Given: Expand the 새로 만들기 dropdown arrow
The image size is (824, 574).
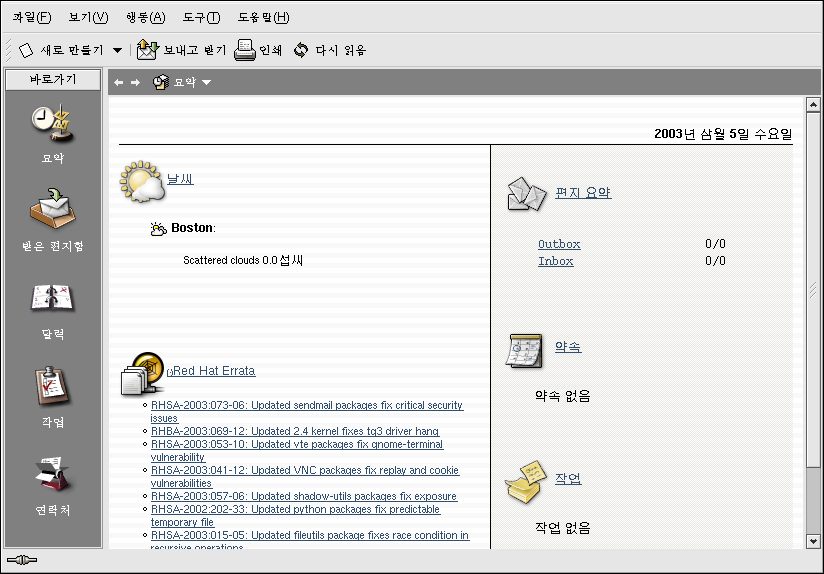Looking at the screenshot, I should 117,50.
